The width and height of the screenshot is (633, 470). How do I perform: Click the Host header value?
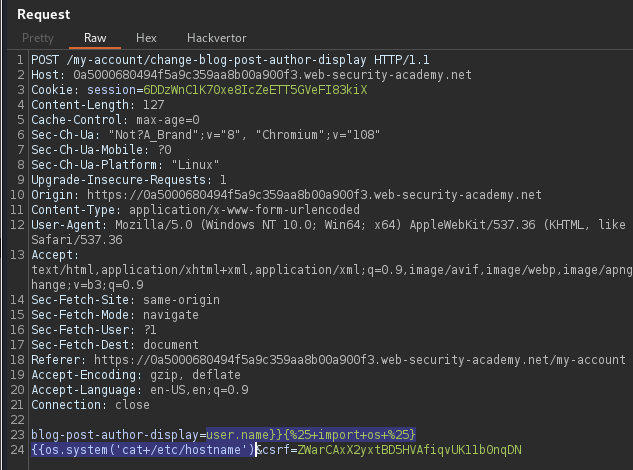click(272, 75)
